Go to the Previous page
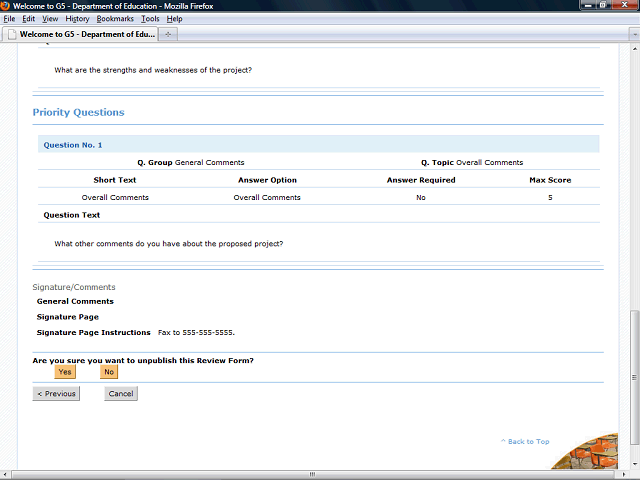Screen dimensions: 640x480 [56, 394]
